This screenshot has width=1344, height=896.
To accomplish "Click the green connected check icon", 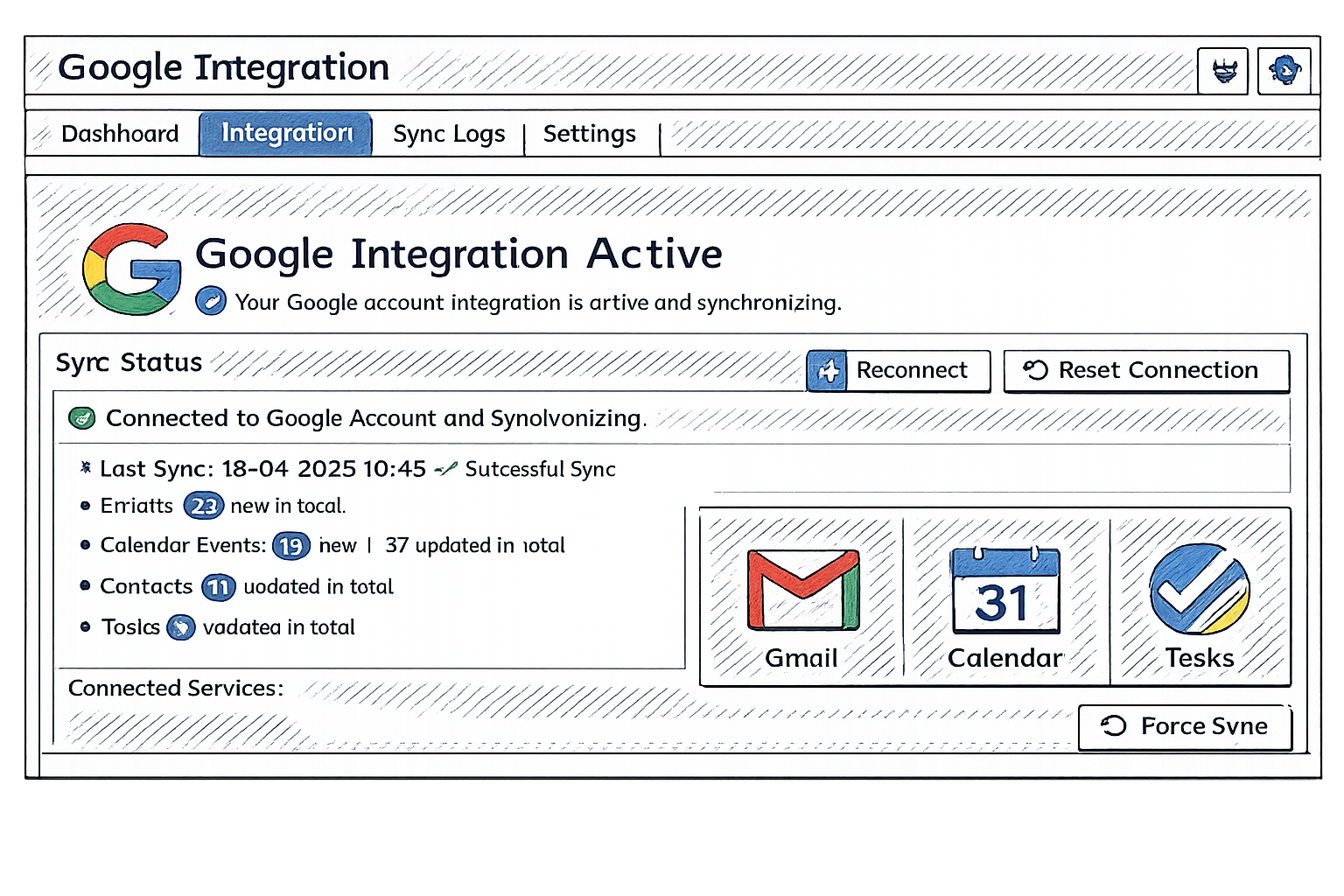I will tap(81, 418).
